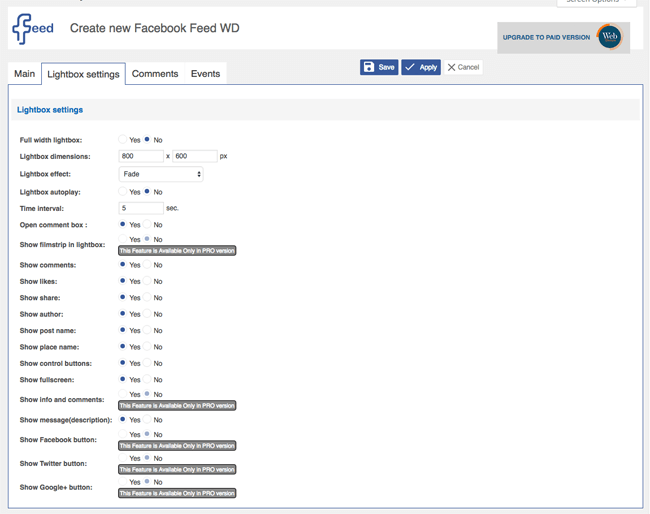
Task: Click the Facebook Feed WD logo icon
Action: coord(32,29)
